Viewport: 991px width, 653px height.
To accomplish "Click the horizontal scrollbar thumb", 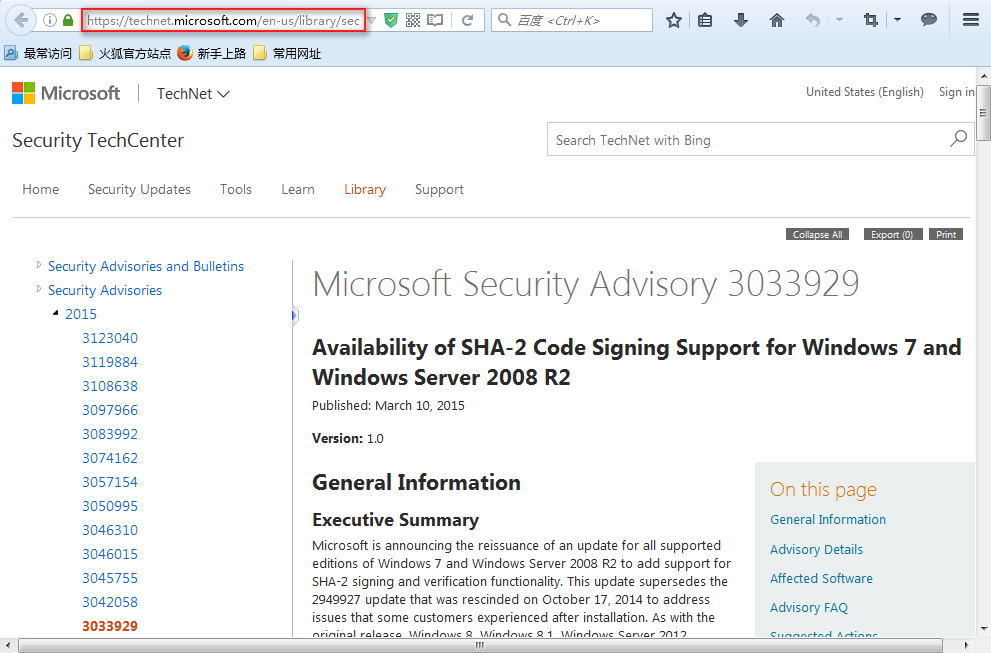I will (480, 645).
